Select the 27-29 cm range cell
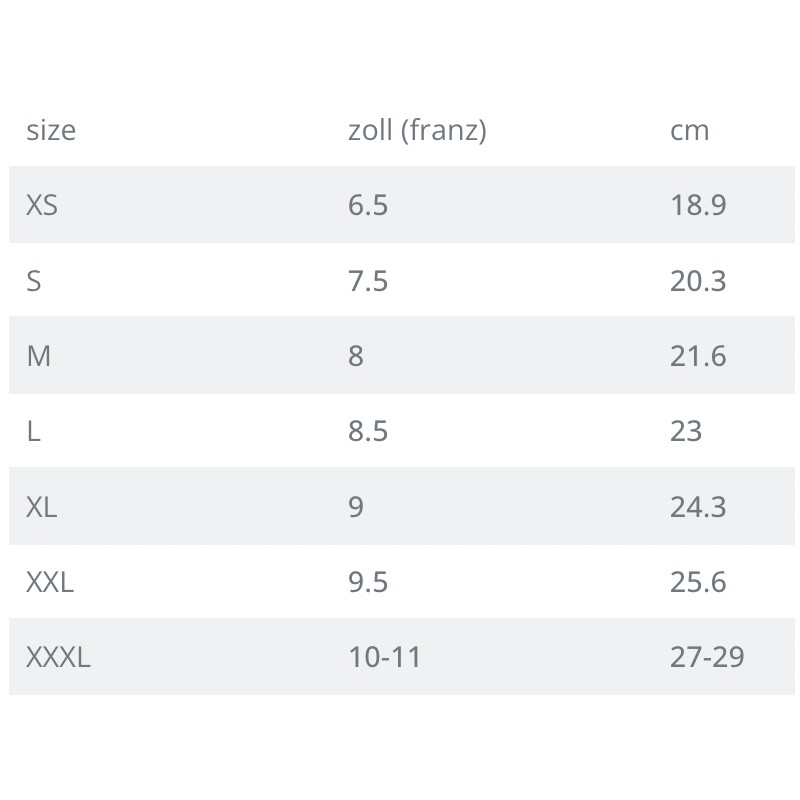The image size is (800, 800). (x=707, y=657)
